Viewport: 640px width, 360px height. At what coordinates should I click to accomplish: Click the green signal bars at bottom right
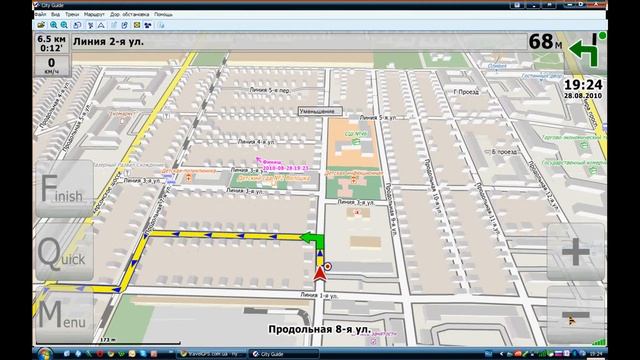coord(599,341)
